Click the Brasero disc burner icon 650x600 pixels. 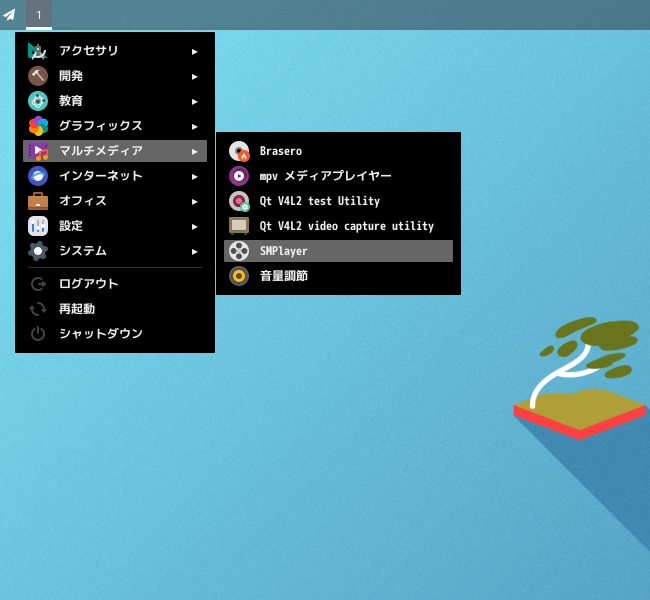pos(239,151)
